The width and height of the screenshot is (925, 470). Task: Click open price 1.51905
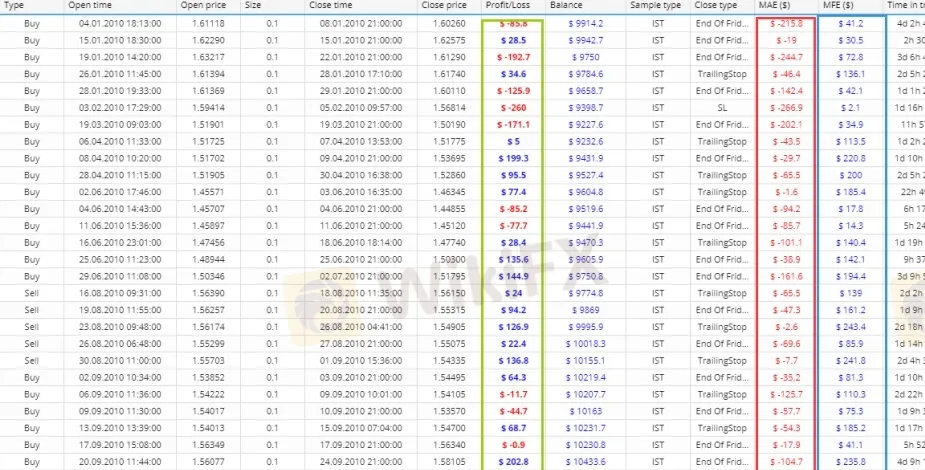click(x=208, y=175)
